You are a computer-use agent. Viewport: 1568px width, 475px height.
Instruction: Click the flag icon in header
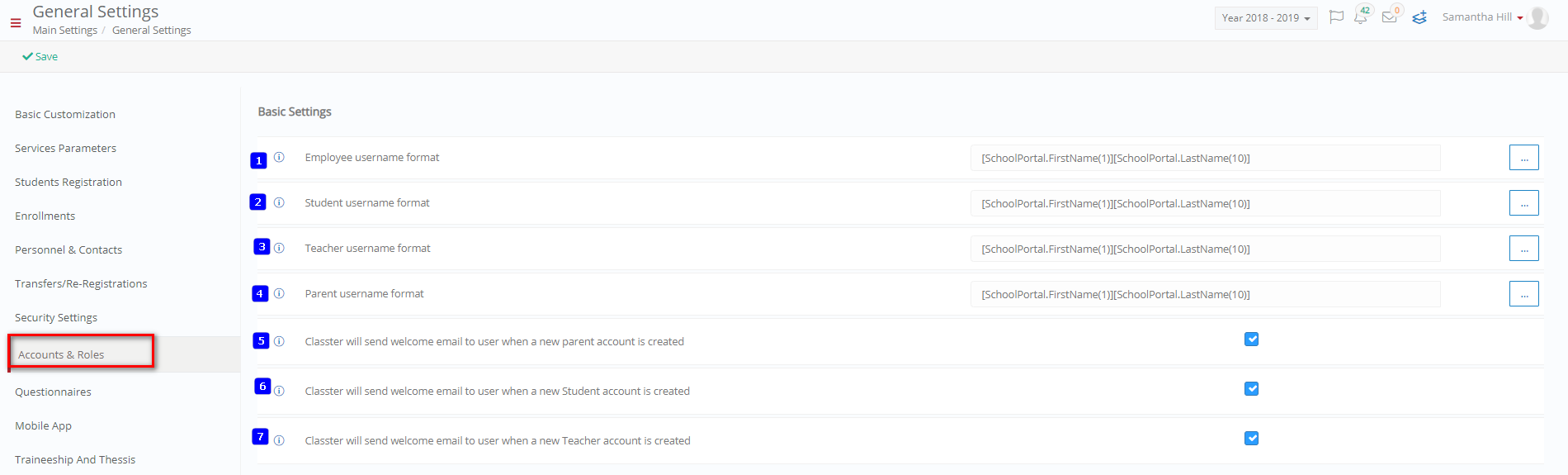pyautogui.click(x=1336, y=17)
